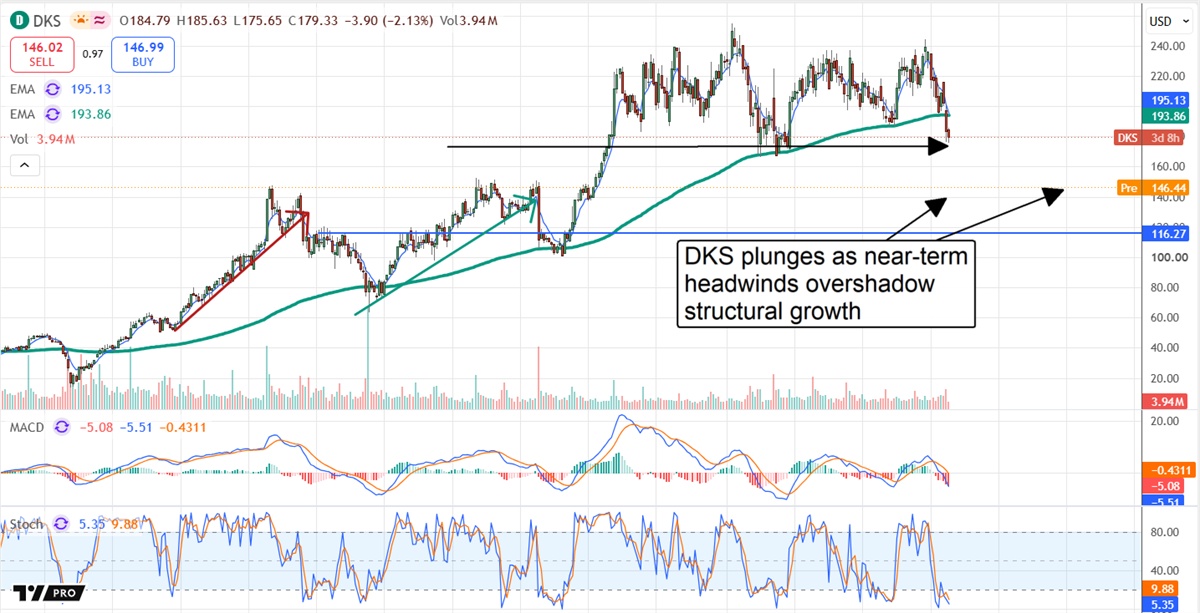
Task: Click the BUY 146.99 button
Action: point(145,53)
